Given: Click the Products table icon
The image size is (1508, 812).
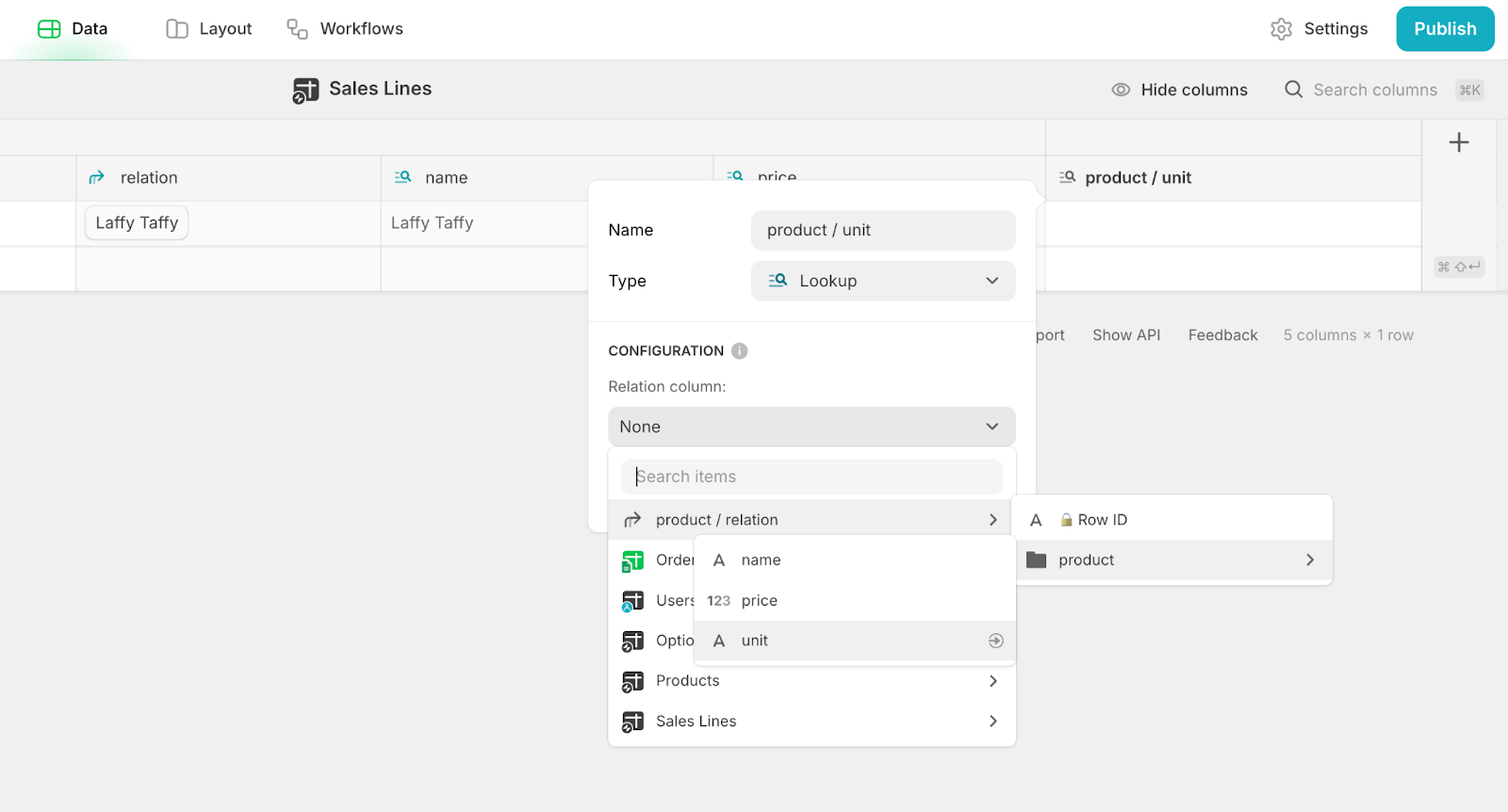Looking at the screenshot, I should [x=632, y=682].
